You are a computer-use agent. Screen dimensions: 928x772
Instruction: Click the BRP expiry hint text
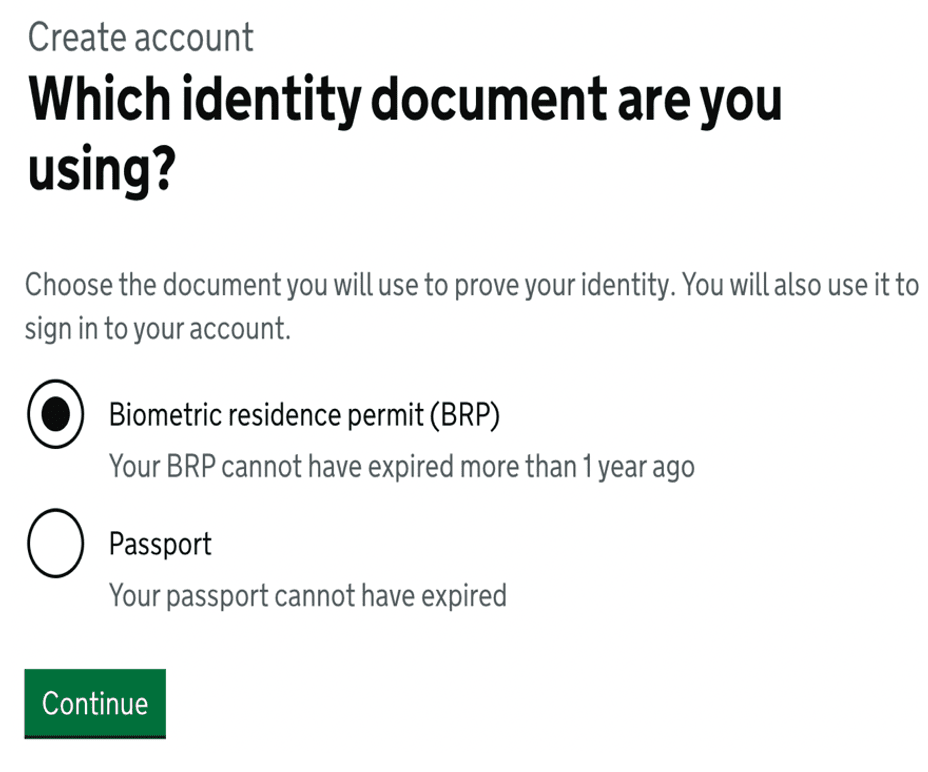tap(400, 466)
